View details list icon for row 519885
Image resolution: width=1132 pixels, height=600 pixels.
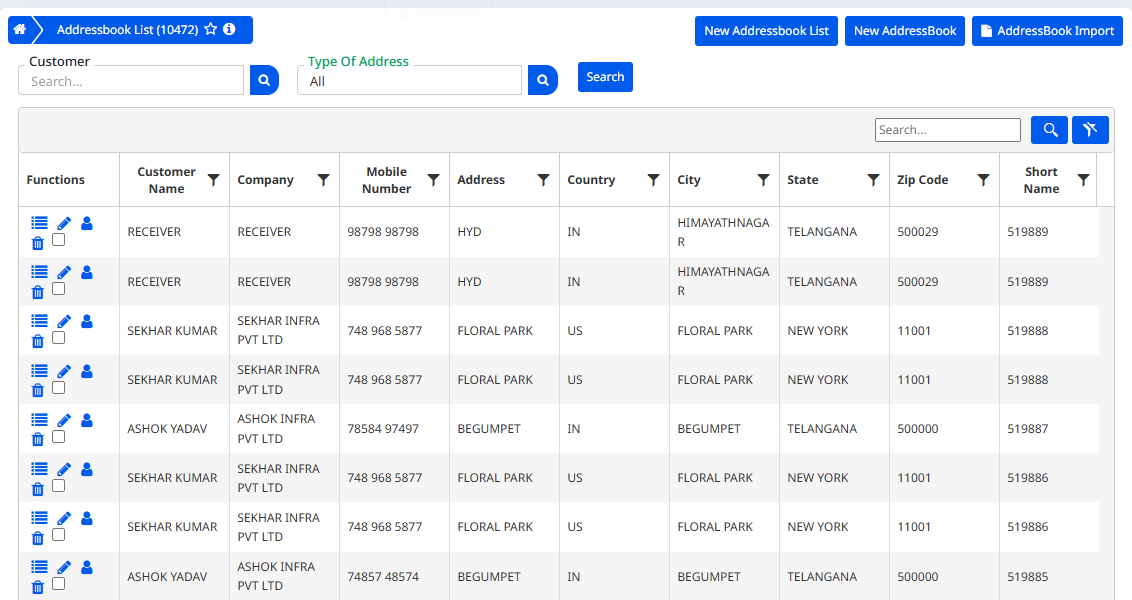(x=39, y=567)
